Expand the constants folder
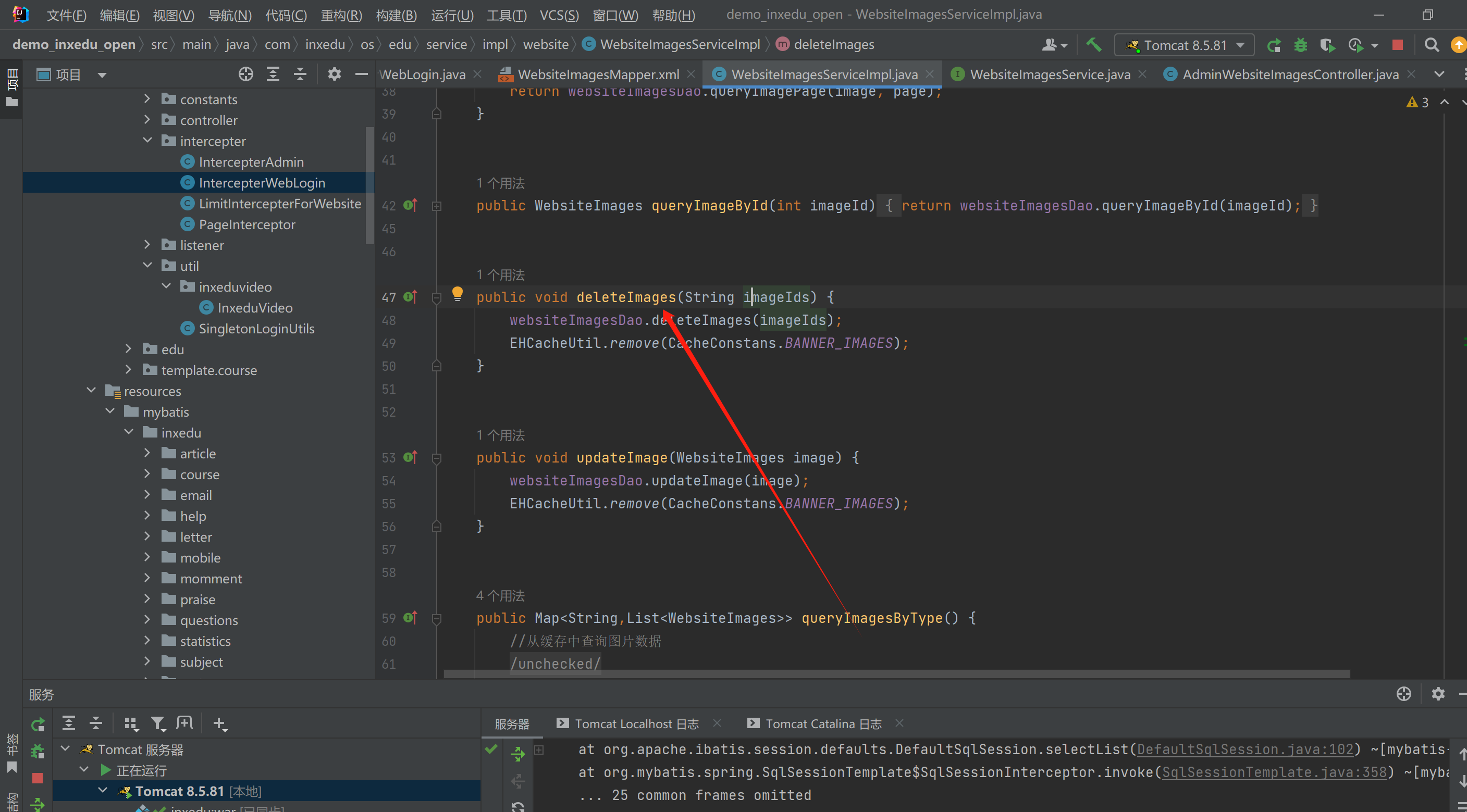The width and height of the screenshot is (1467, 812). [147, 99]
